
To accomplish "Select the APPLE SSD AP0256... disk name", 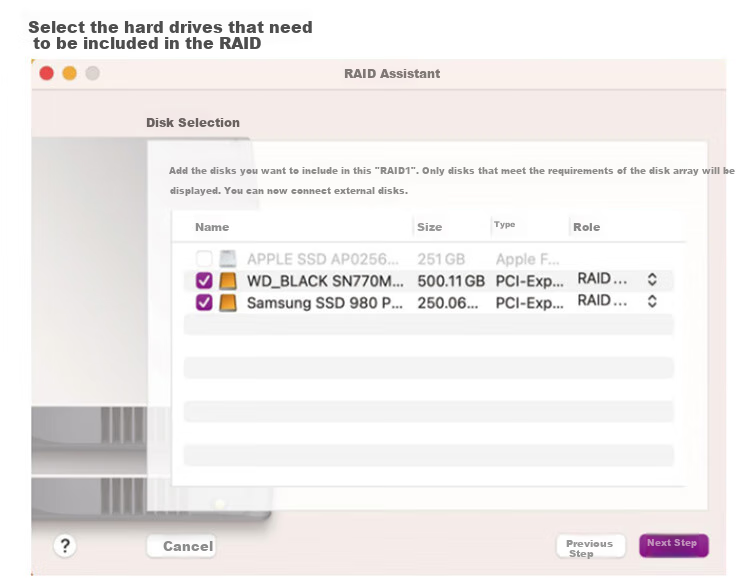I will click(x=323, y=259).
